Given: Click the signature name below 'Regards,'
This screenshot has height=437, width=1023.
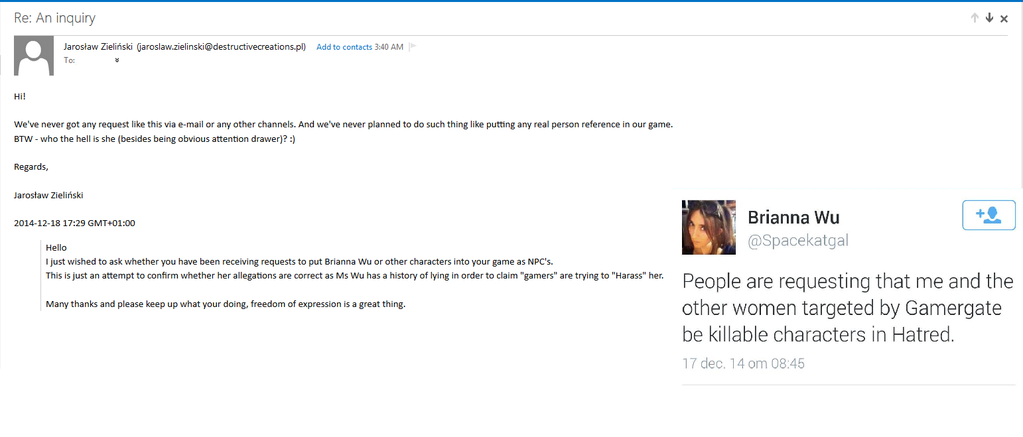Looking at the screenshot, I should pos(48,195).
